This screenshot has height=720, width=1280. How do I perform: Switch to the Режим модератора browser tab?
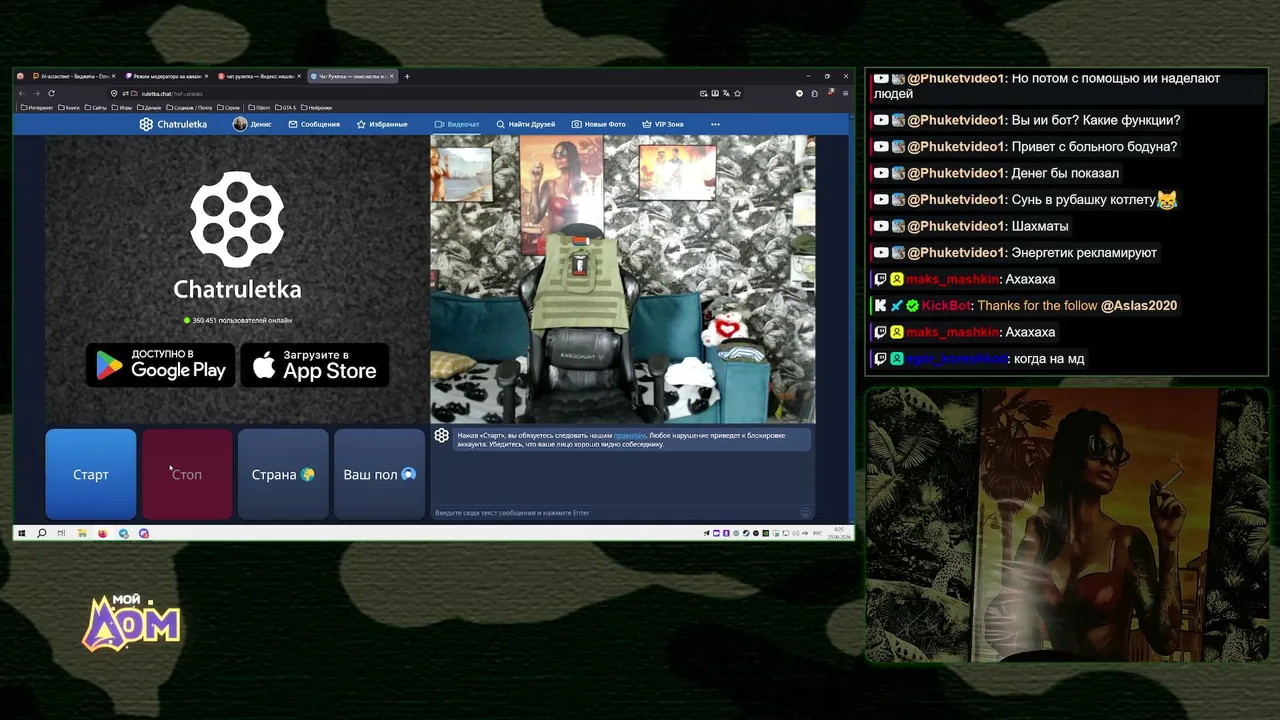(165, 76)
